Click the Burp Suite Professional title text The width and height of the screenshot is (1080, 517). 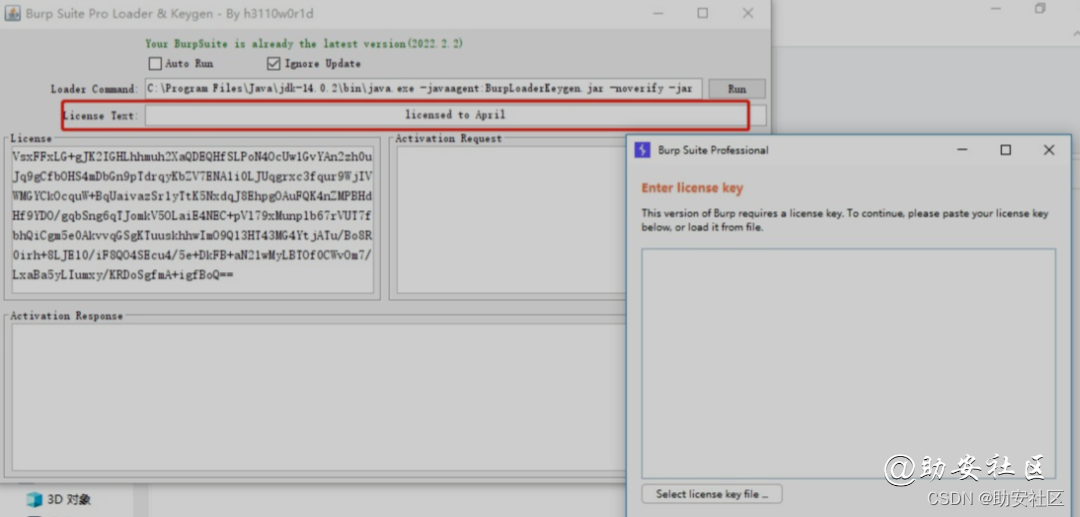click(713, 150)
